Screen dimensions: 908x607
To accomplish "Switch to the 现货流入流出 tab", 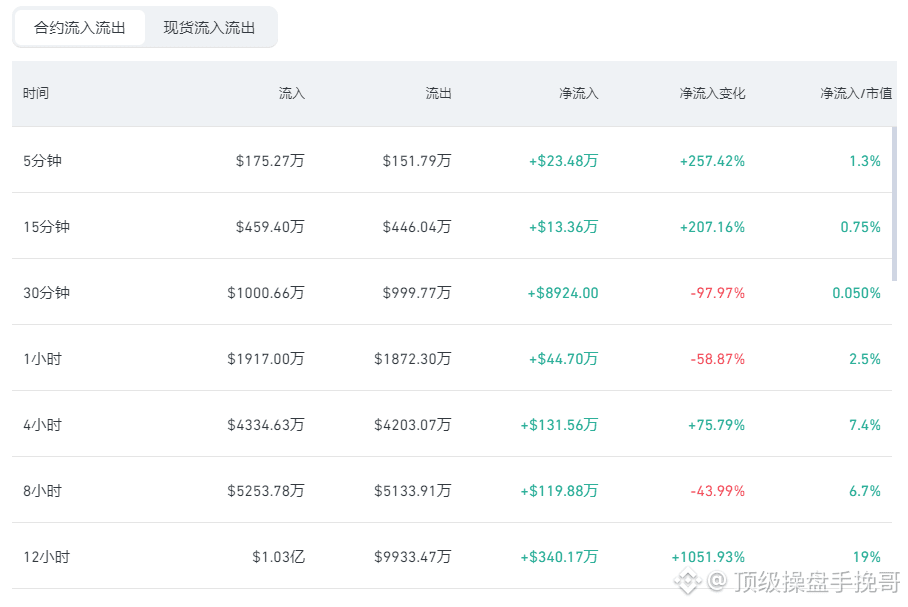I will point(209,28).
